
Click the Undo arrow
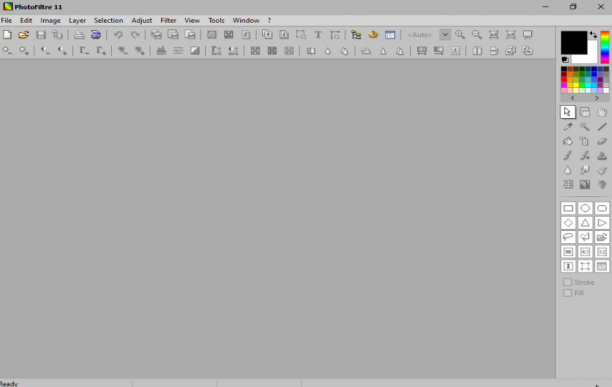click(118, 35)
